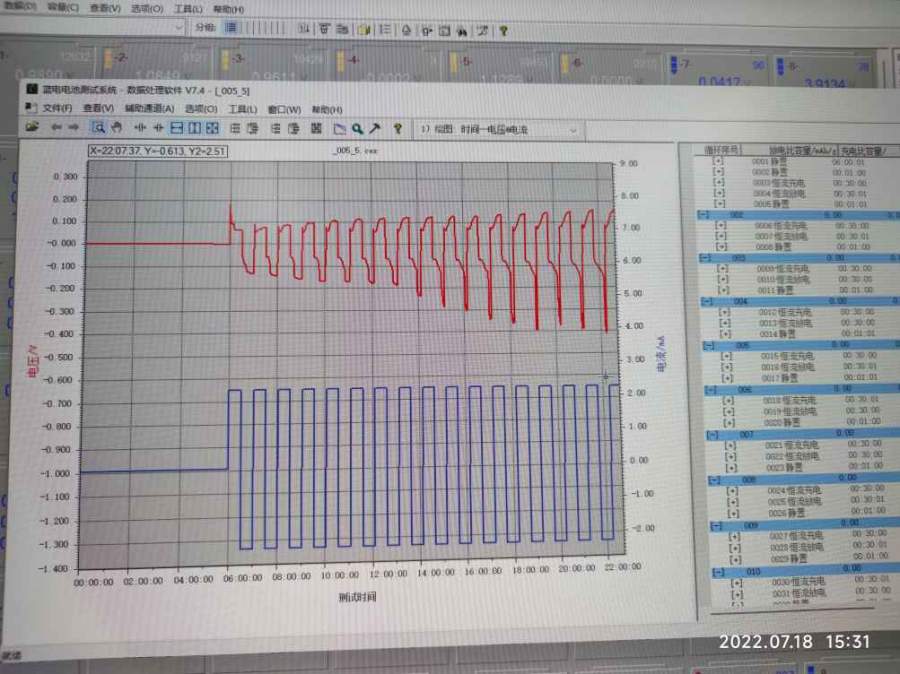Click the back arrow toolbar icon

point(56,128)
